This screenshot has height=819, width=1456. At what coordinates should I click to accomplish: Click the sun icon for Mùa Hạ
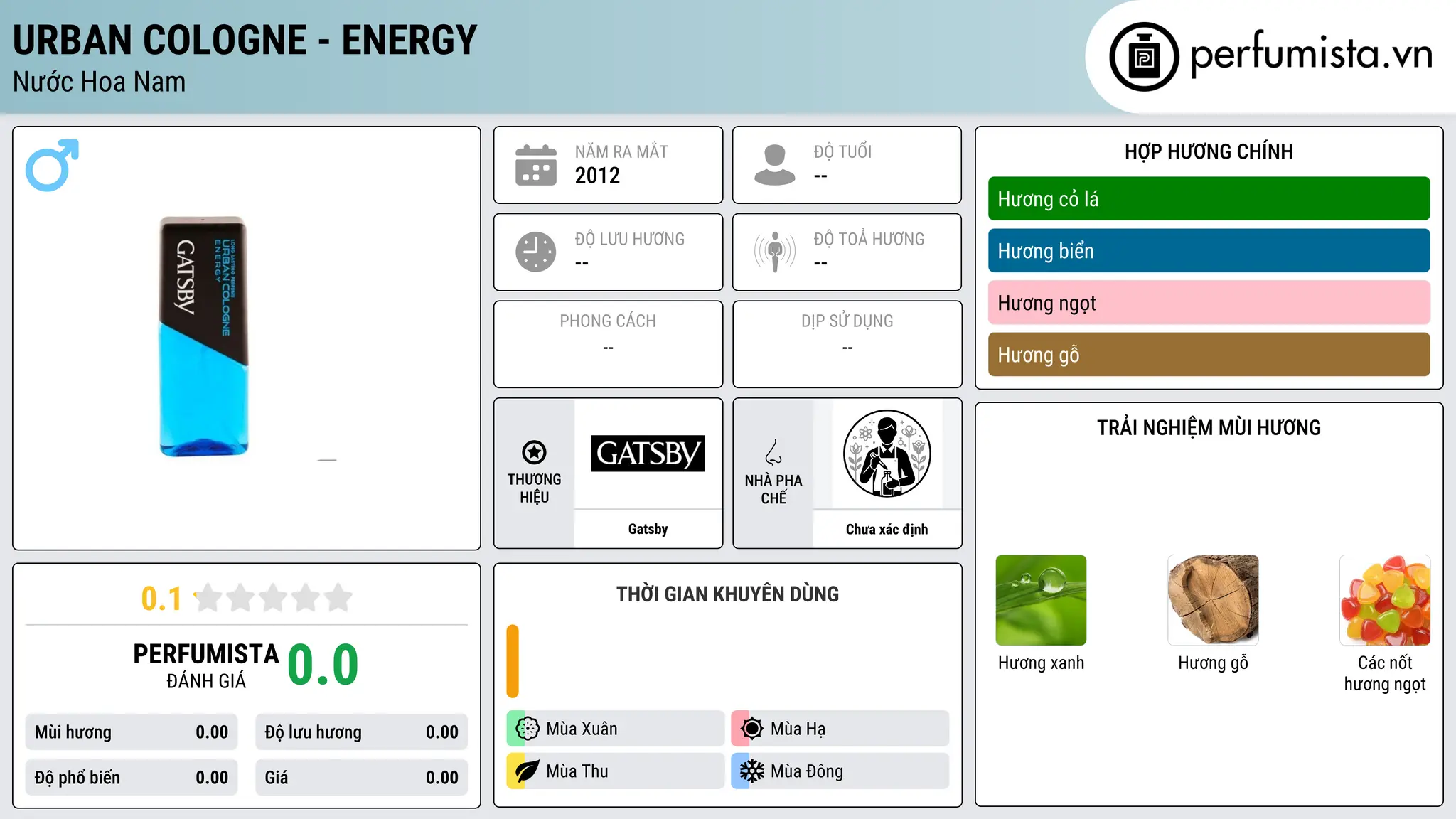point(751,729)
